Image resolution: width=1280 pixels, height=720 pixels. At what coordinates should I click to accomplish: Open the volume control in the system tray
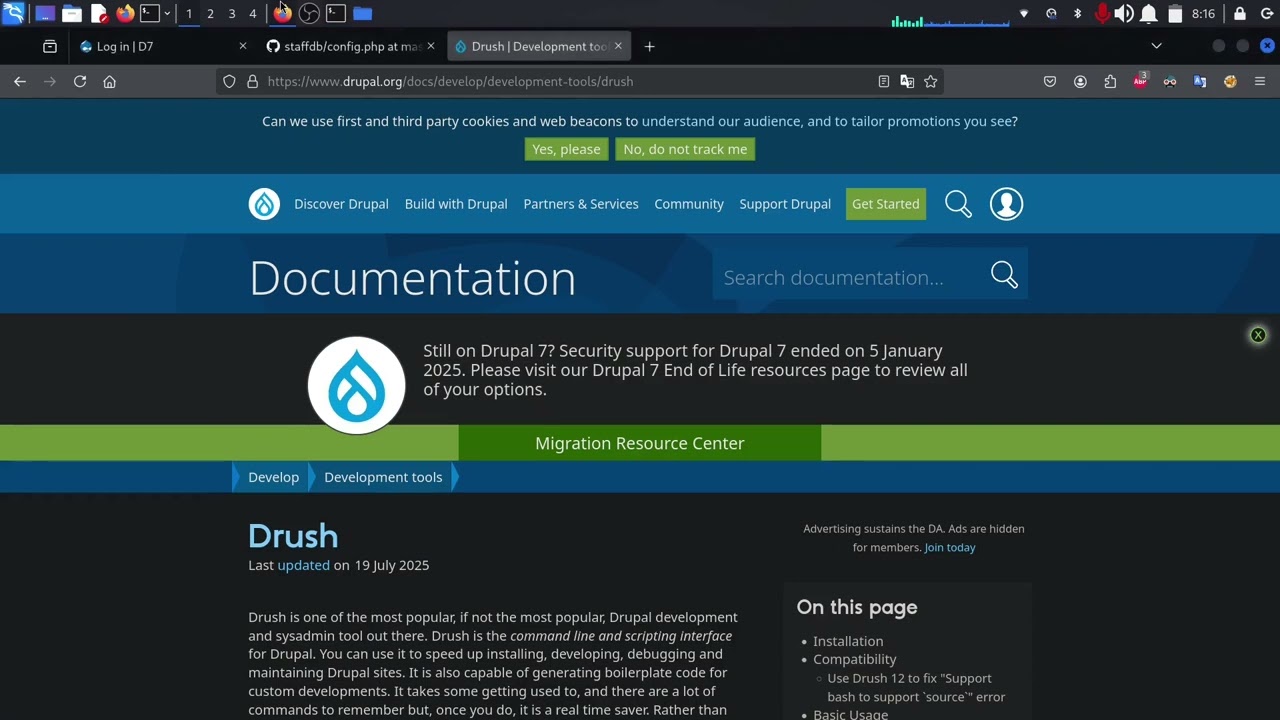pos(1124,13)
